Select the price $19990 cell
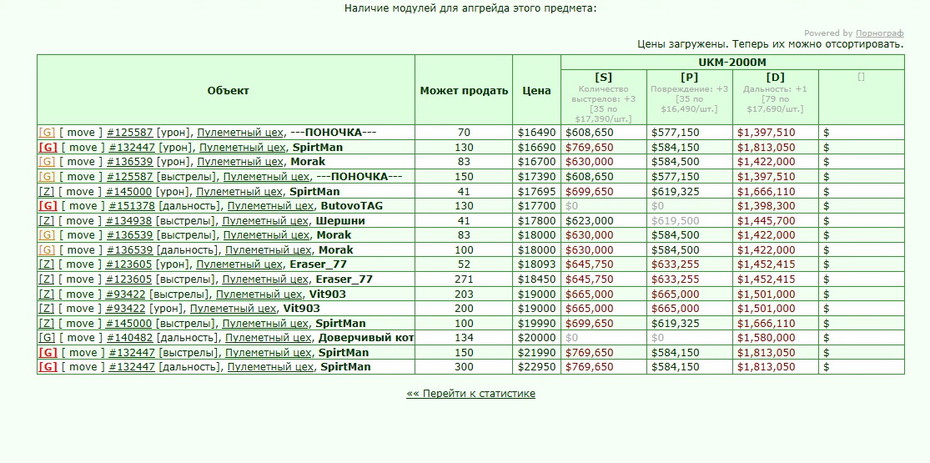930x463 pixels. tap(537, 323)
